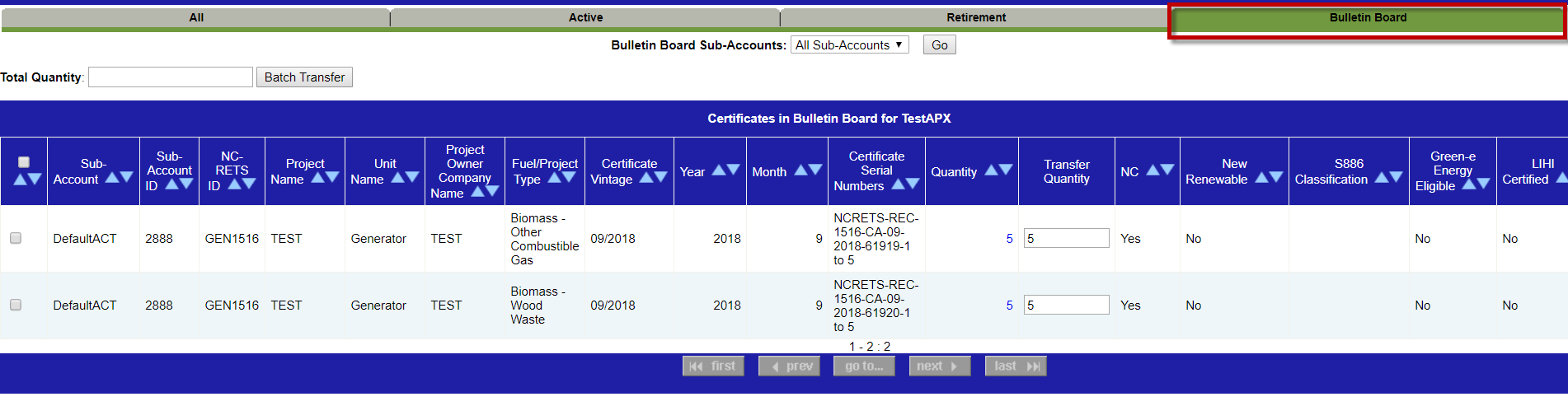This screenshot has width=1568, height=406.
Task: Sort Sub-Account column ascending with up arrow
Action: tap(112, 177)
